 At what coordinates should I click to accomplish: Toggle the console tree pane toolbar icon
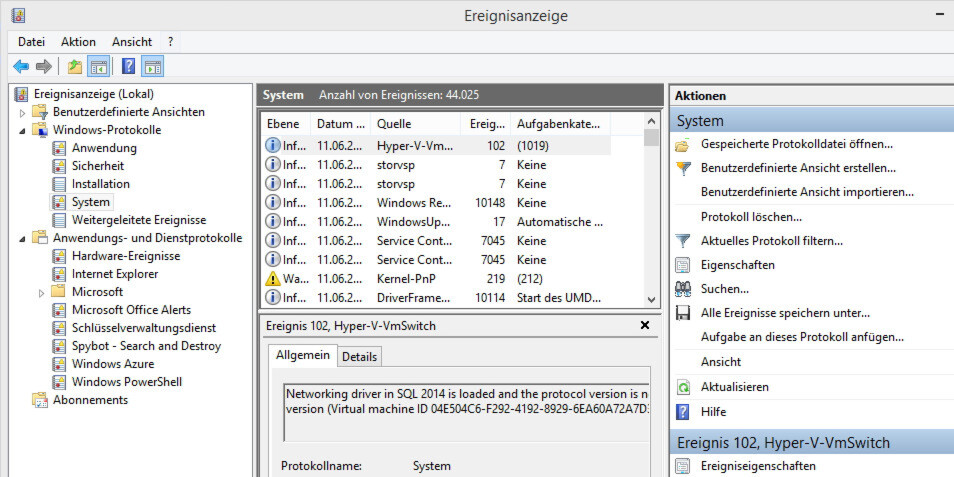coord(98,66)
